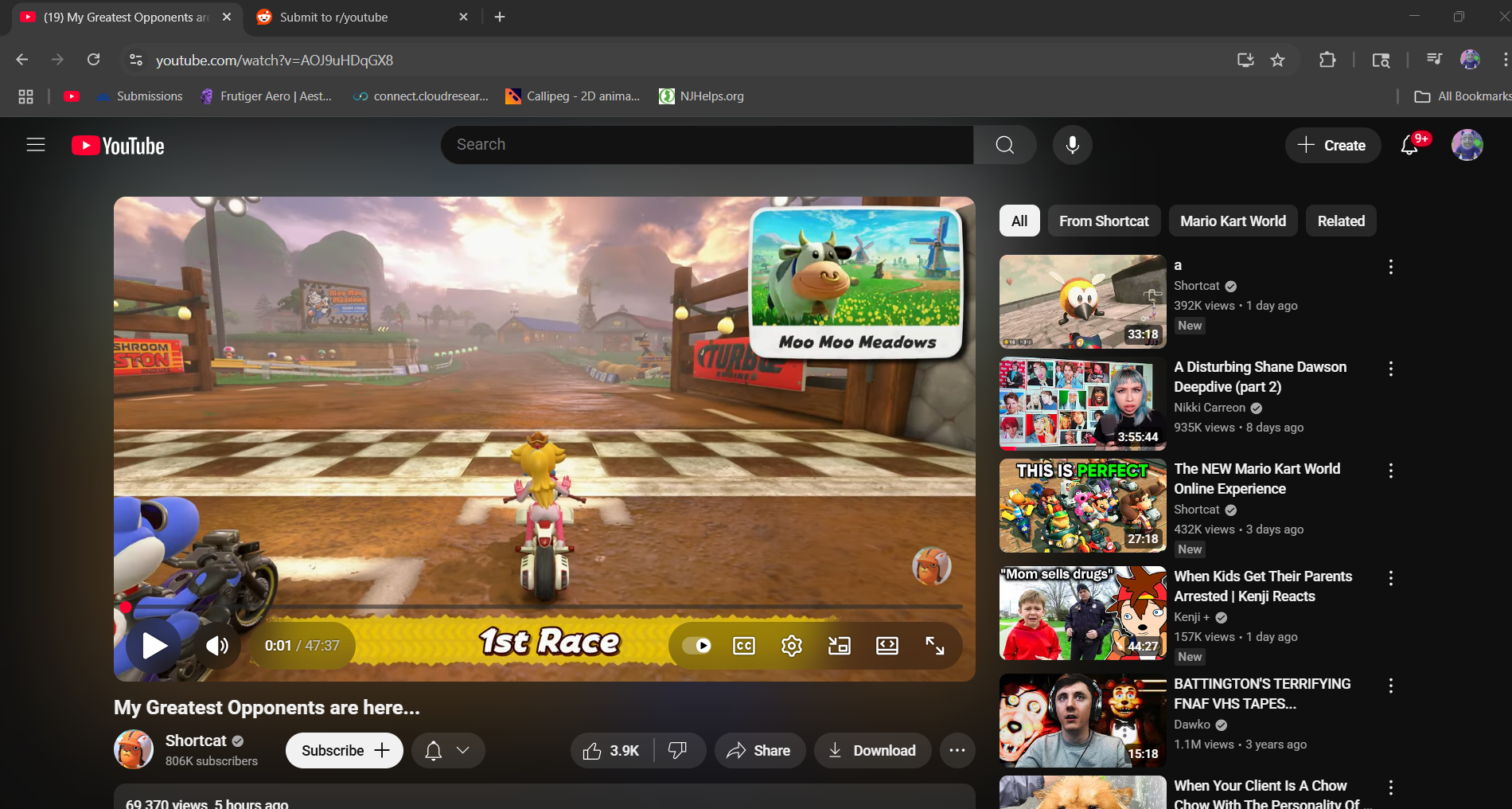
Task: Install app icon in address bar
Action: click(1245, 60)
